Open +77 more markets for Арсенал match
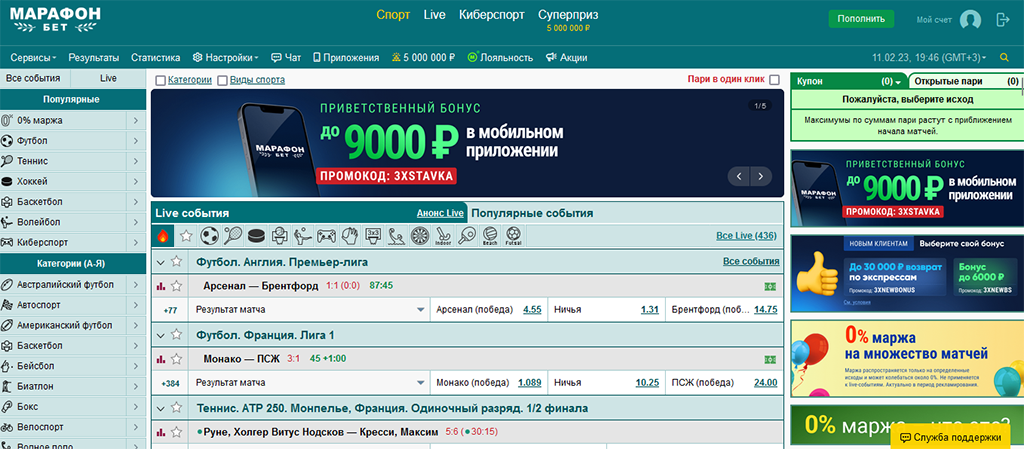This screenshot has height=449, width=1024. (x=170, y=310)
